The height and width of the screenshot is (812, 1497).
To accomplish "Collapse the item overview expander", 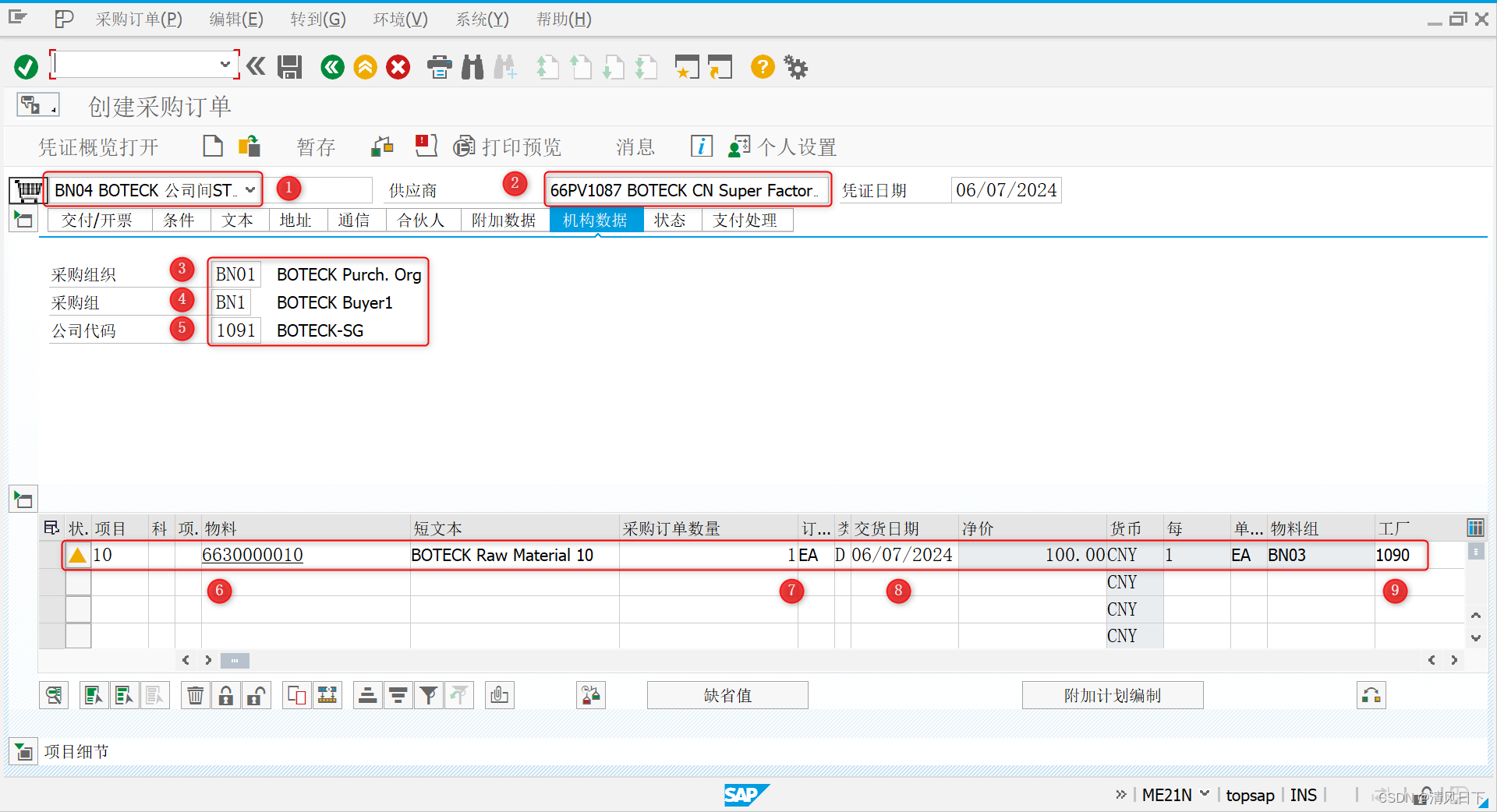I will 23,500.
